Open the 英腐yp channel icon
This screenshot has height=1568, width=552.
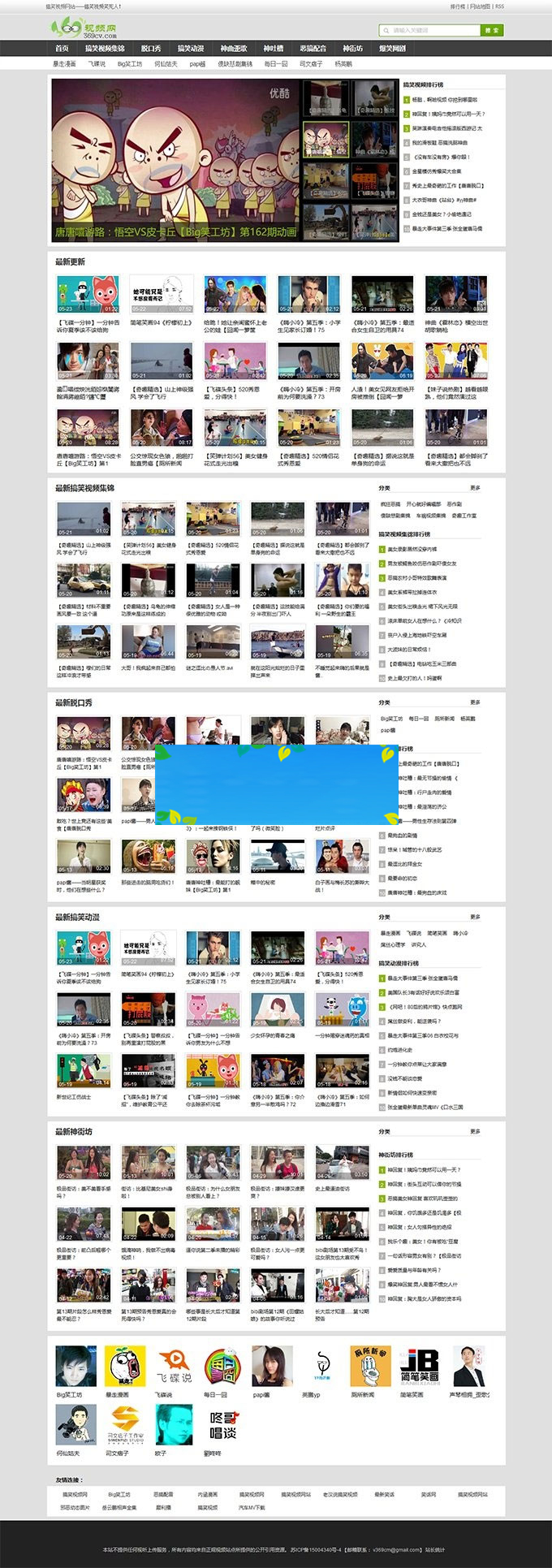(321, 1366)
